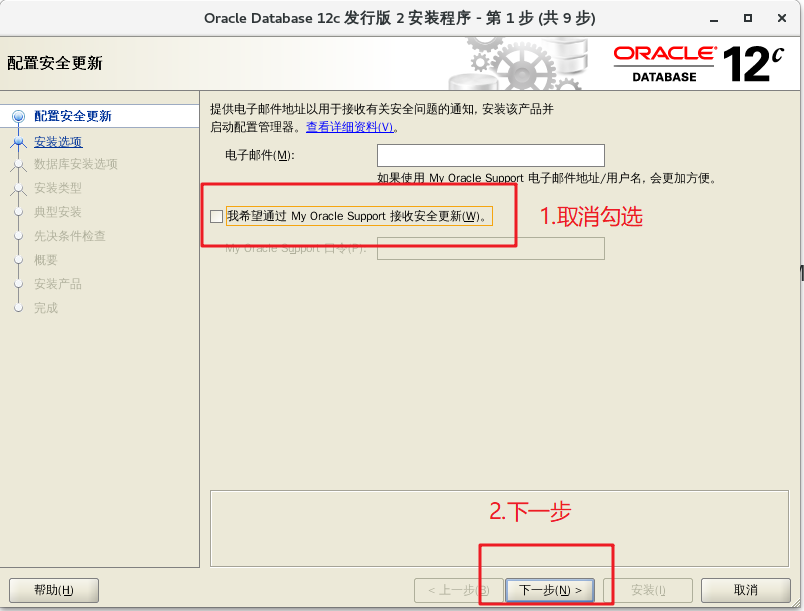Click the 先决条件检查 step text

(x=70, y=236)
